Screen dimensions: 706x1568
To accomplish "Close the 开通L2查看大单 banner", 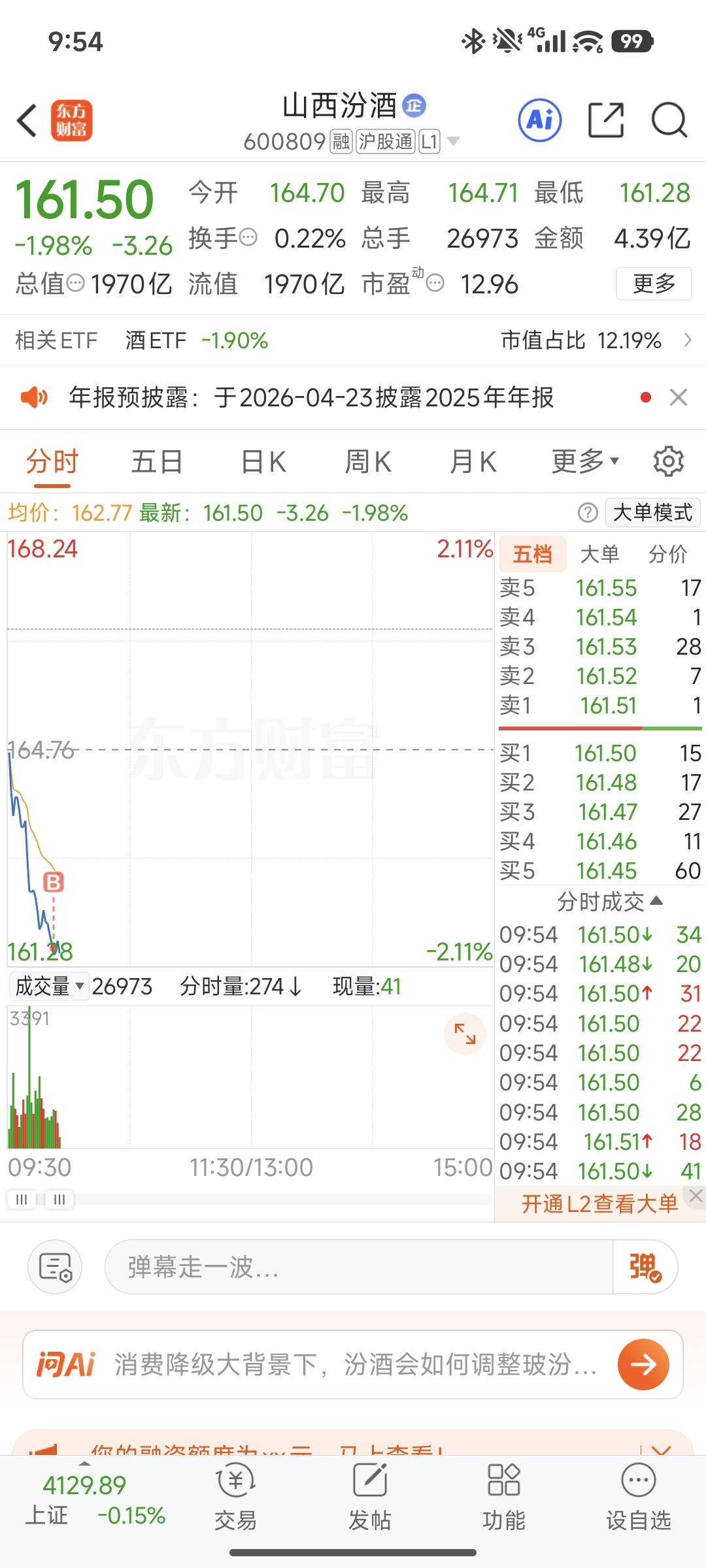I will [x=696, y=1196].
